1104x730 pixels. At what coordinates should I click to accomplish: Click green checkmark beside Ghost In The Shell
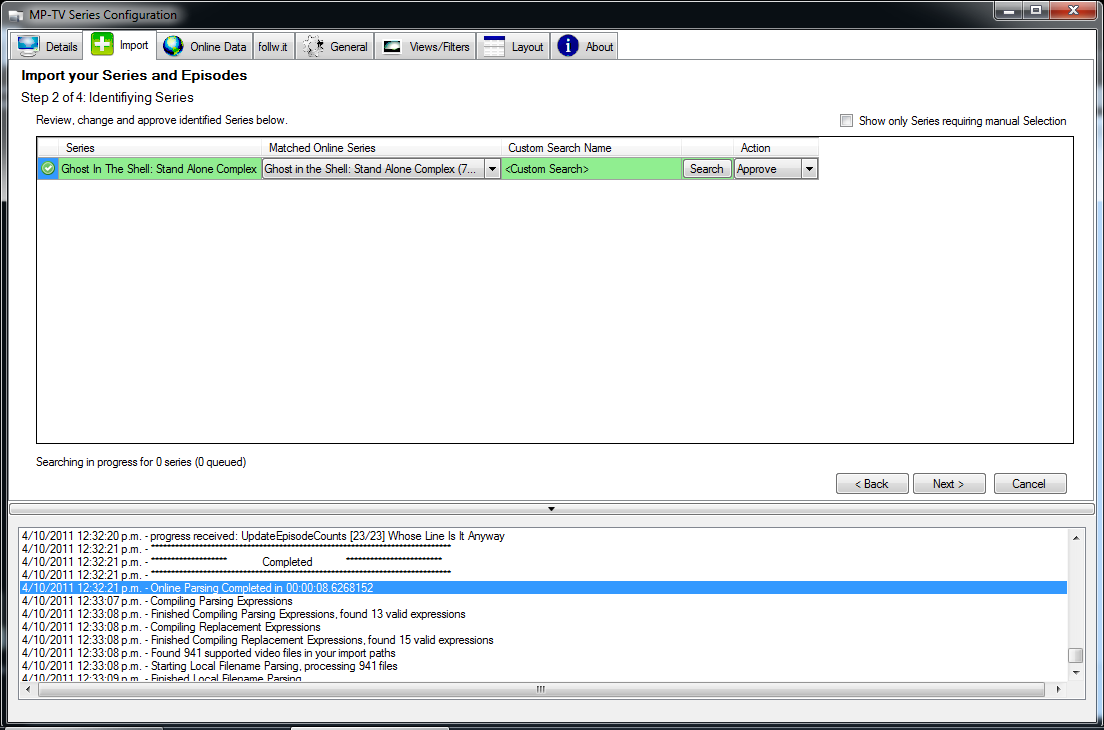(x=48, y=168)
